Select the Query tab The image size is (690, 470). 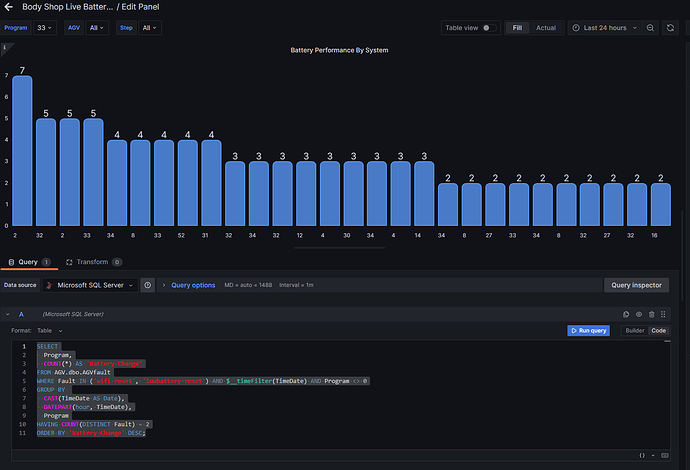[x=28, y=261]
